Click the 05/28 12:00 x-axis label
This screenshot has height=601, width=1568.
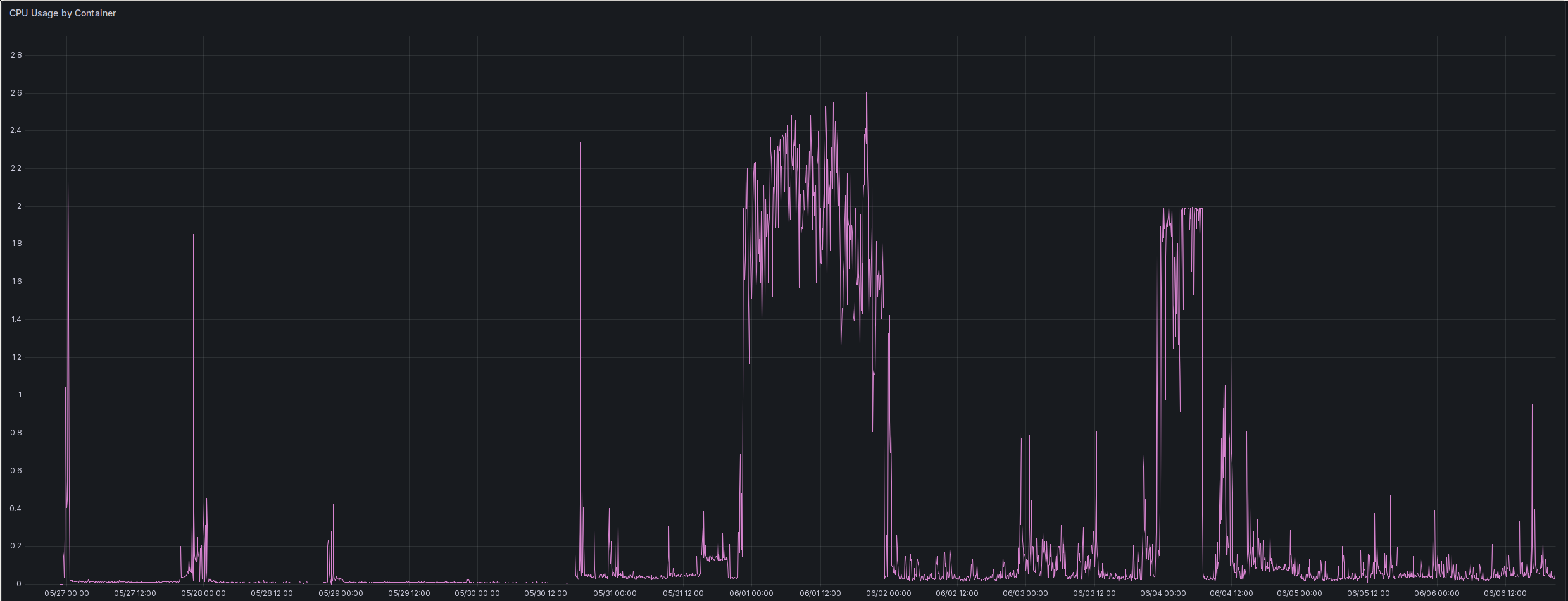272,593
